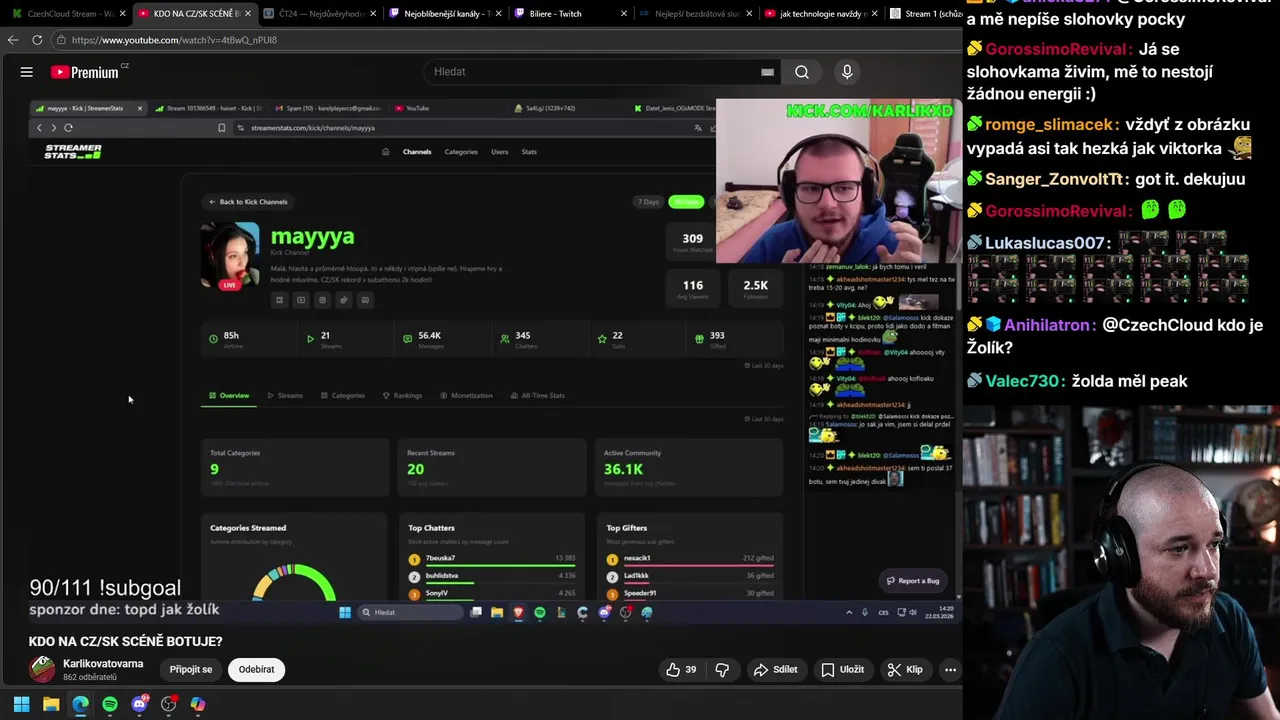The width and height of the screenshot is (1280, 720).
Task: Open Karlikovatovarna channel name link
Action: coord(103,664)
